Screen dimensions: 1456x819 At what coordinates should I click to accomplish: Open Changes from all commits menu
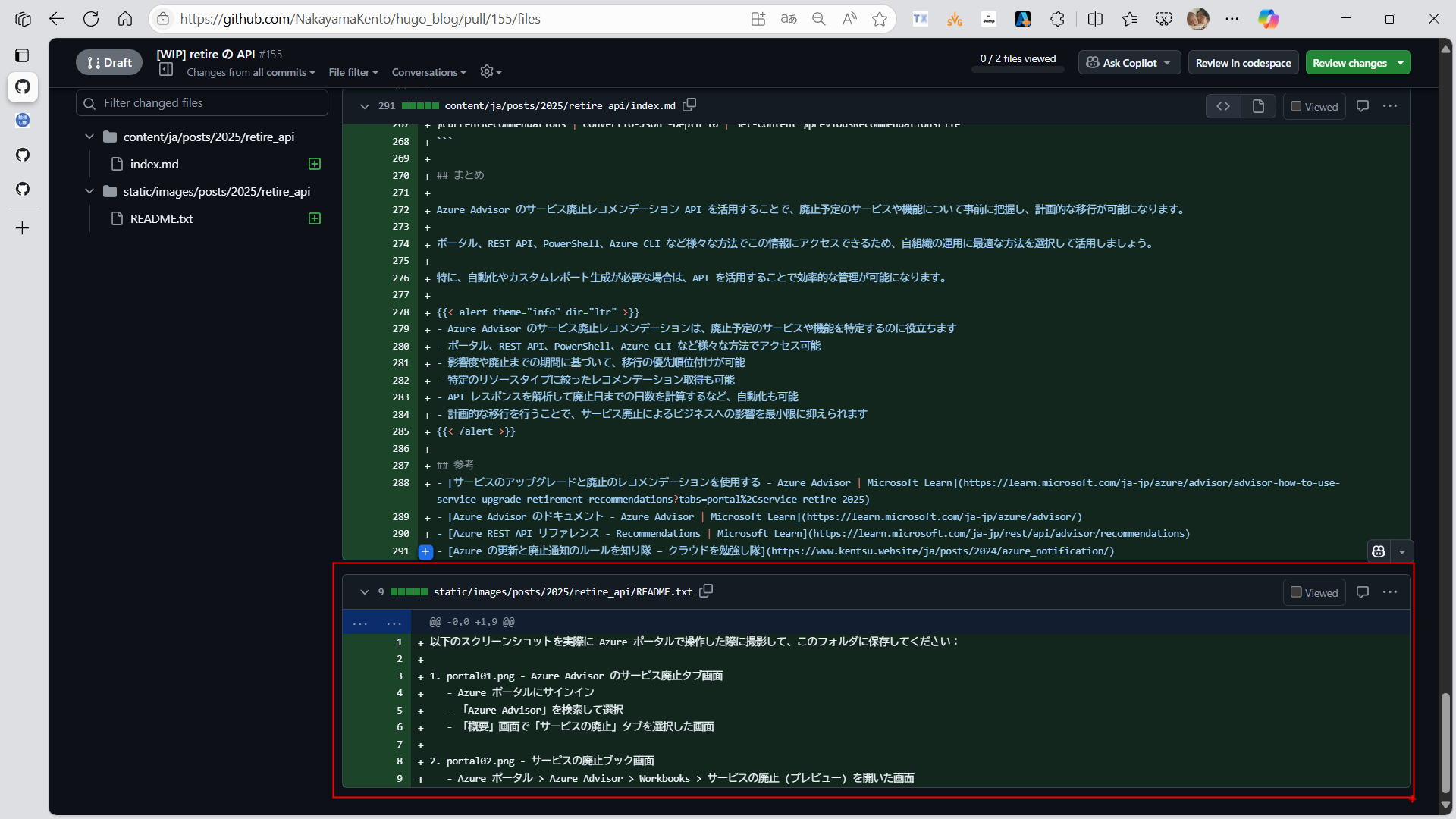(250, 72)
